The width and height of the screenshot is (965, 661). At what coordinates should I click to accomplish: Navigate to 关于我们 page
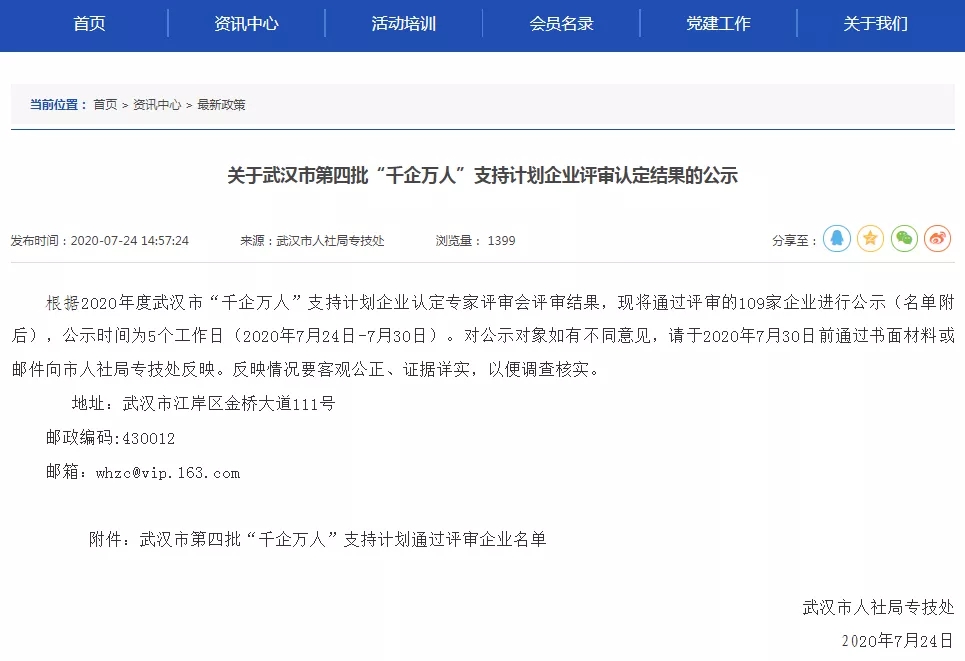[x=875, y=23]
